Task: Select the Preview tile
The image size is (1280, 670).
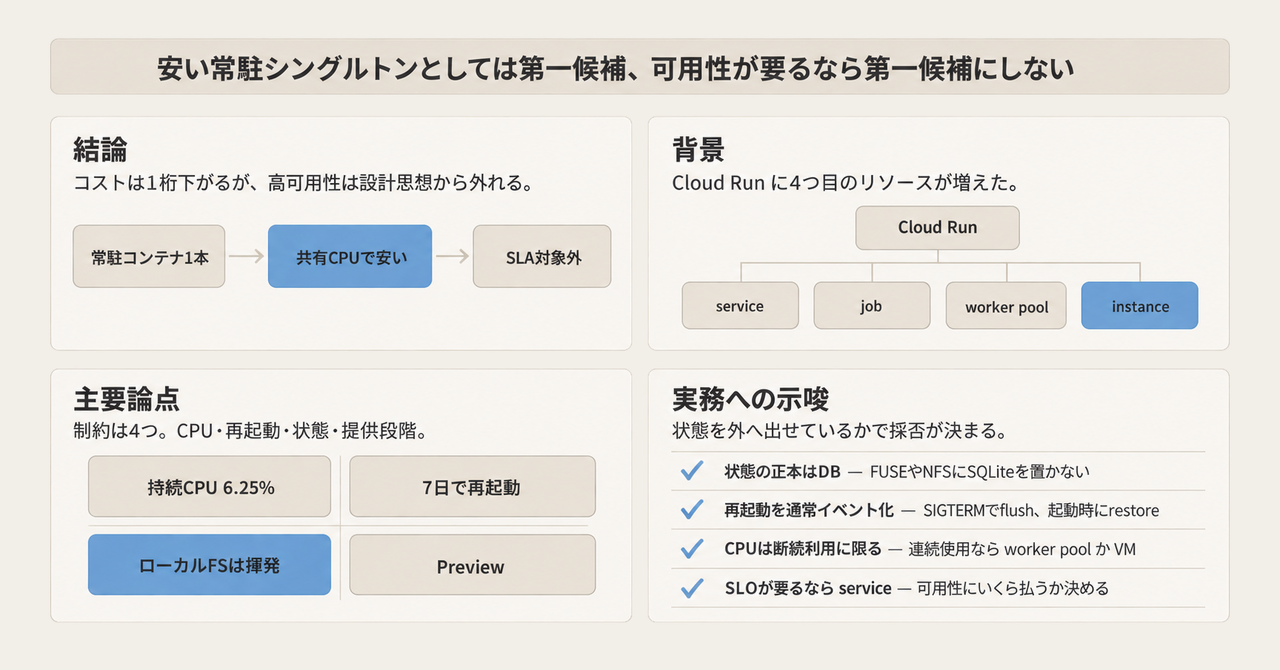Action: [x=472, y=565]
